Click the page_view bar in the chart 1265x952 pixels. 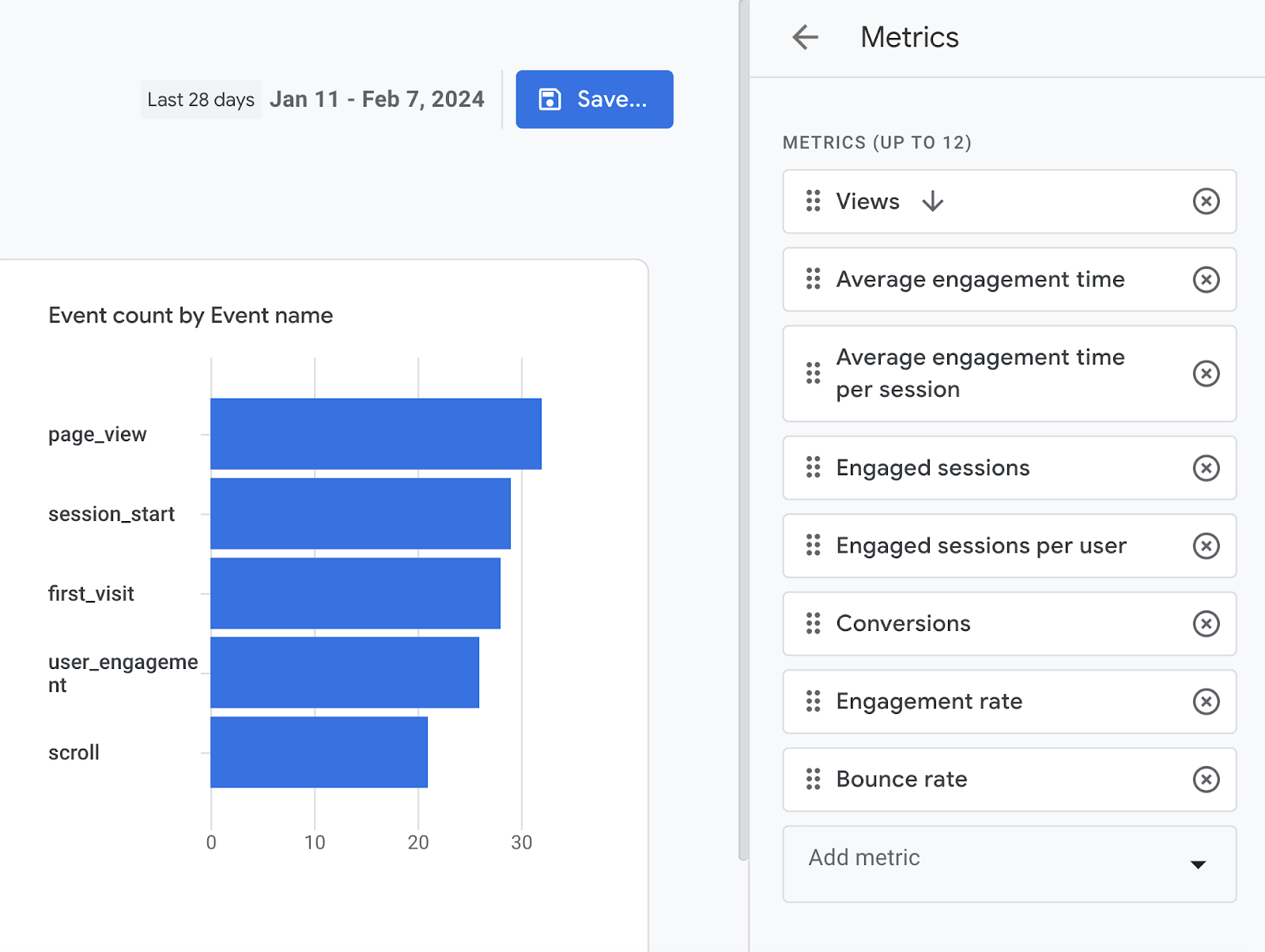376,433
